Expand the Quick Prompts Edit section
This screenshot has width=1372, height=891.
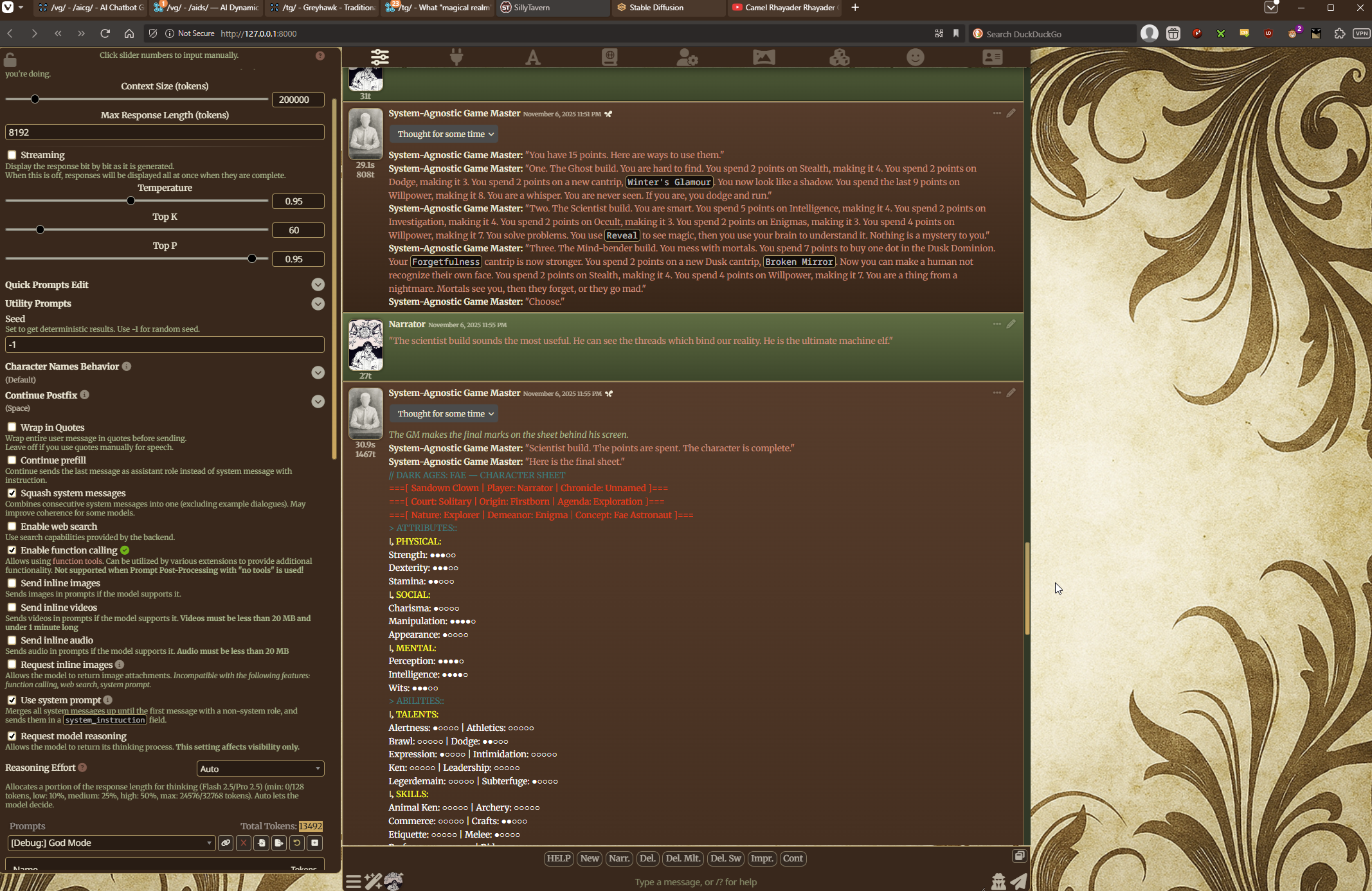pyautogui.click(x=318, y=285)
